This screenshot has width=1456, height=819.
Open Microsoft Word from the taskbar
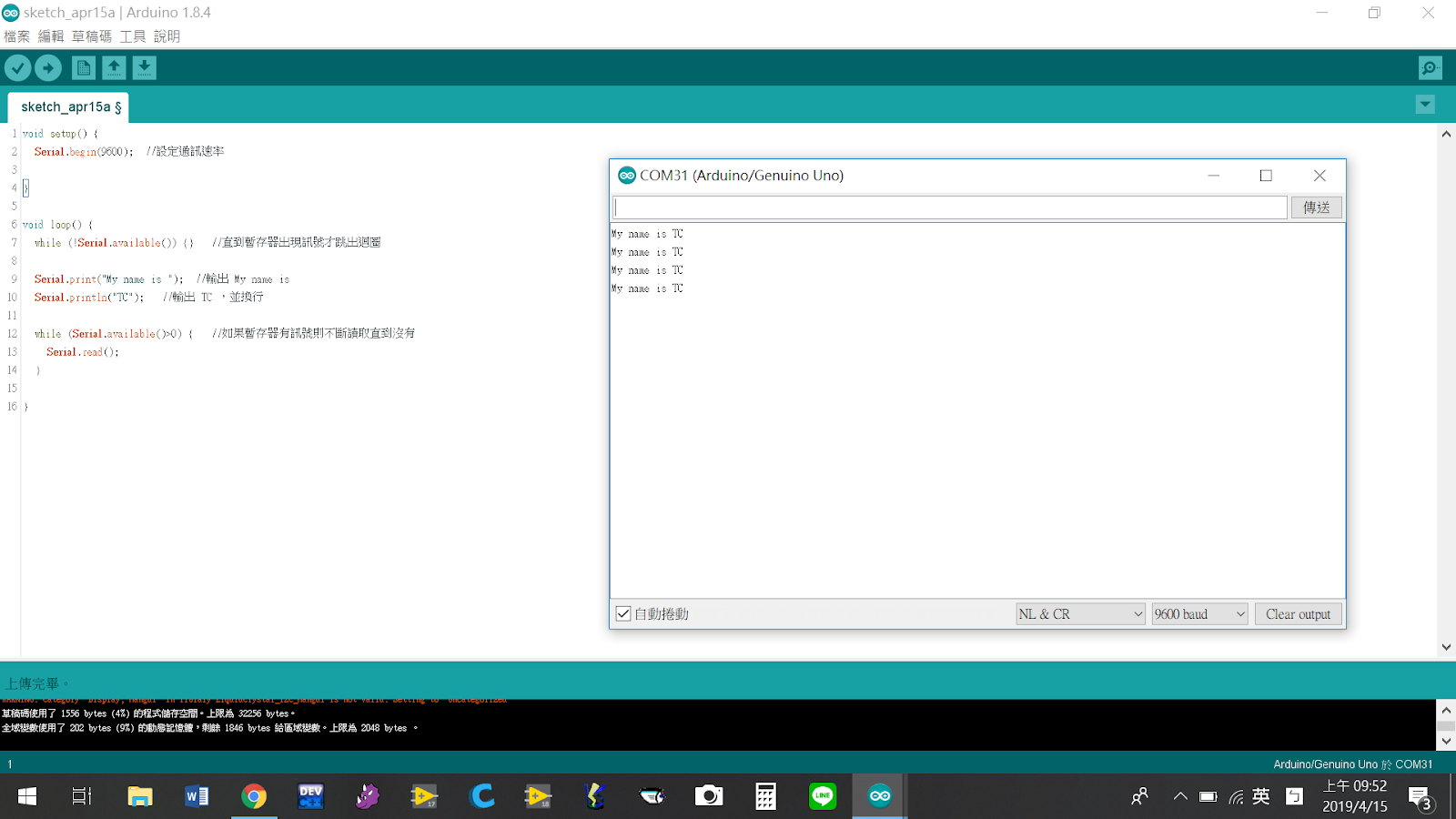(x=197, y=796)
